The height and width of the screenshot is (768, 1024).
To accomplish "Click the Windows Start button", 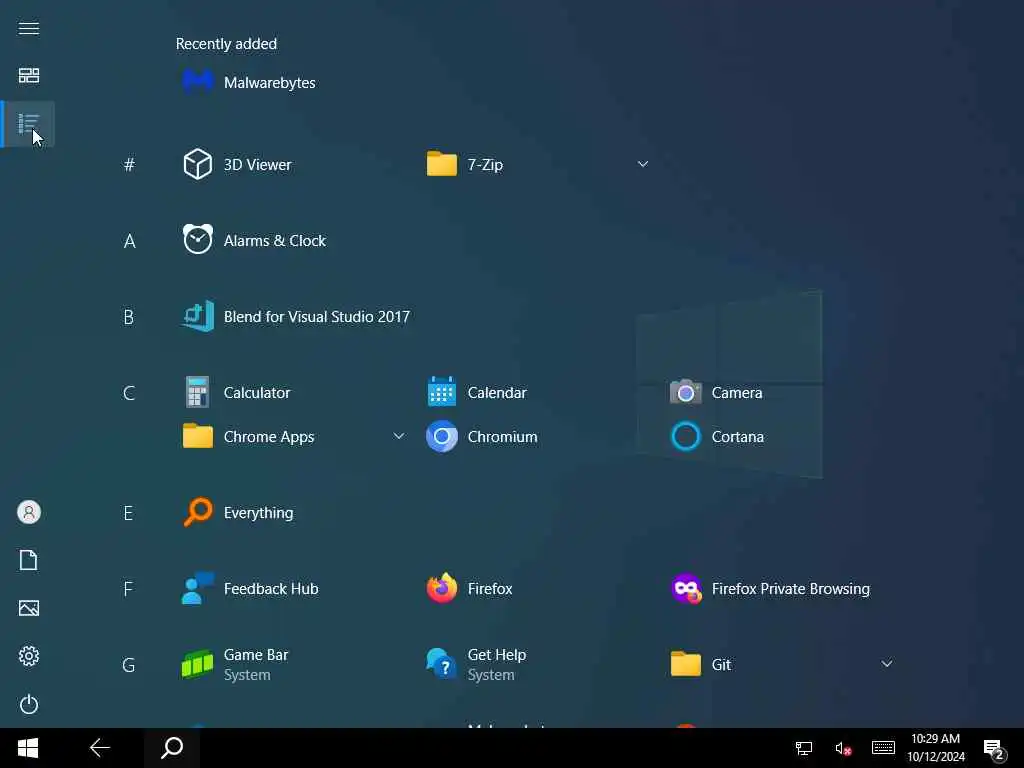I will (x=28, y=748).
